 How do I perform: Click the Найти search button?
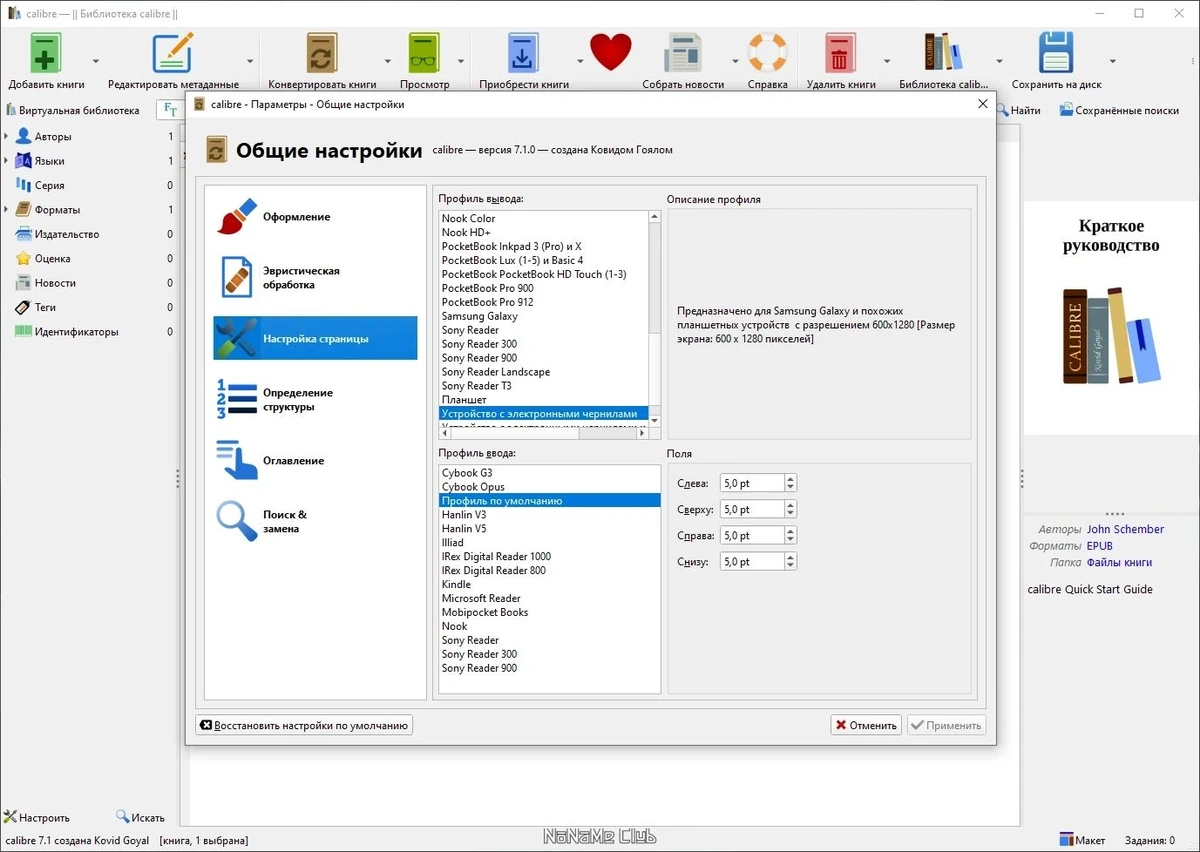point(1017,110)
